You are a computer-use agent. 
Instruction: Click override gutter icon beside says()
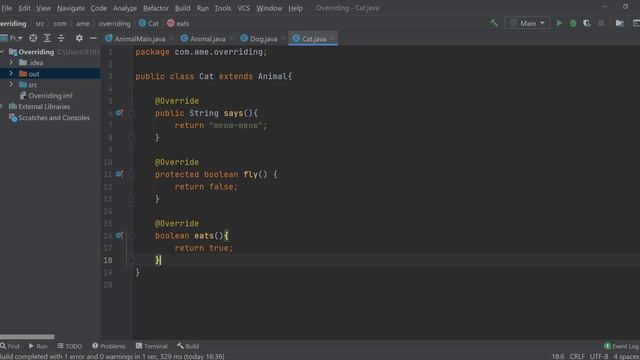(x=119, y=113)
